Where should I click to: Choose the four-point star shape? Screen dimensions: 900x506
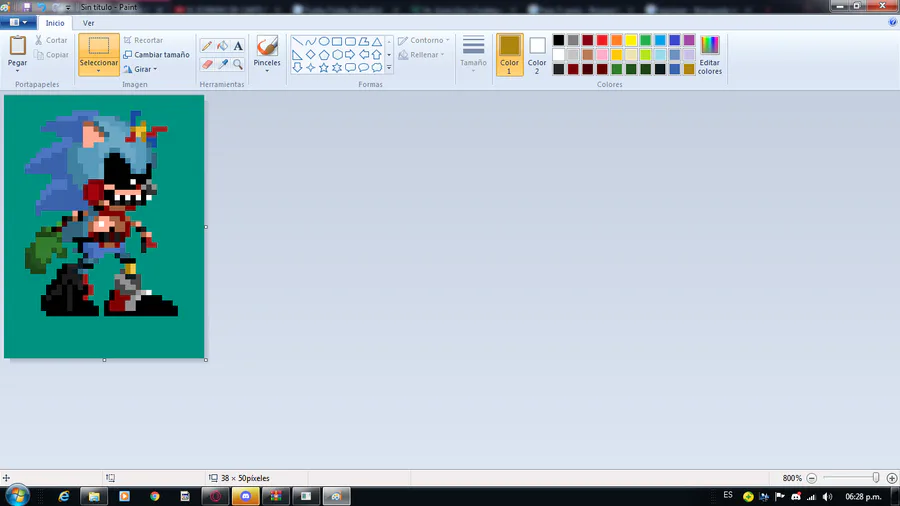(311, 68)
